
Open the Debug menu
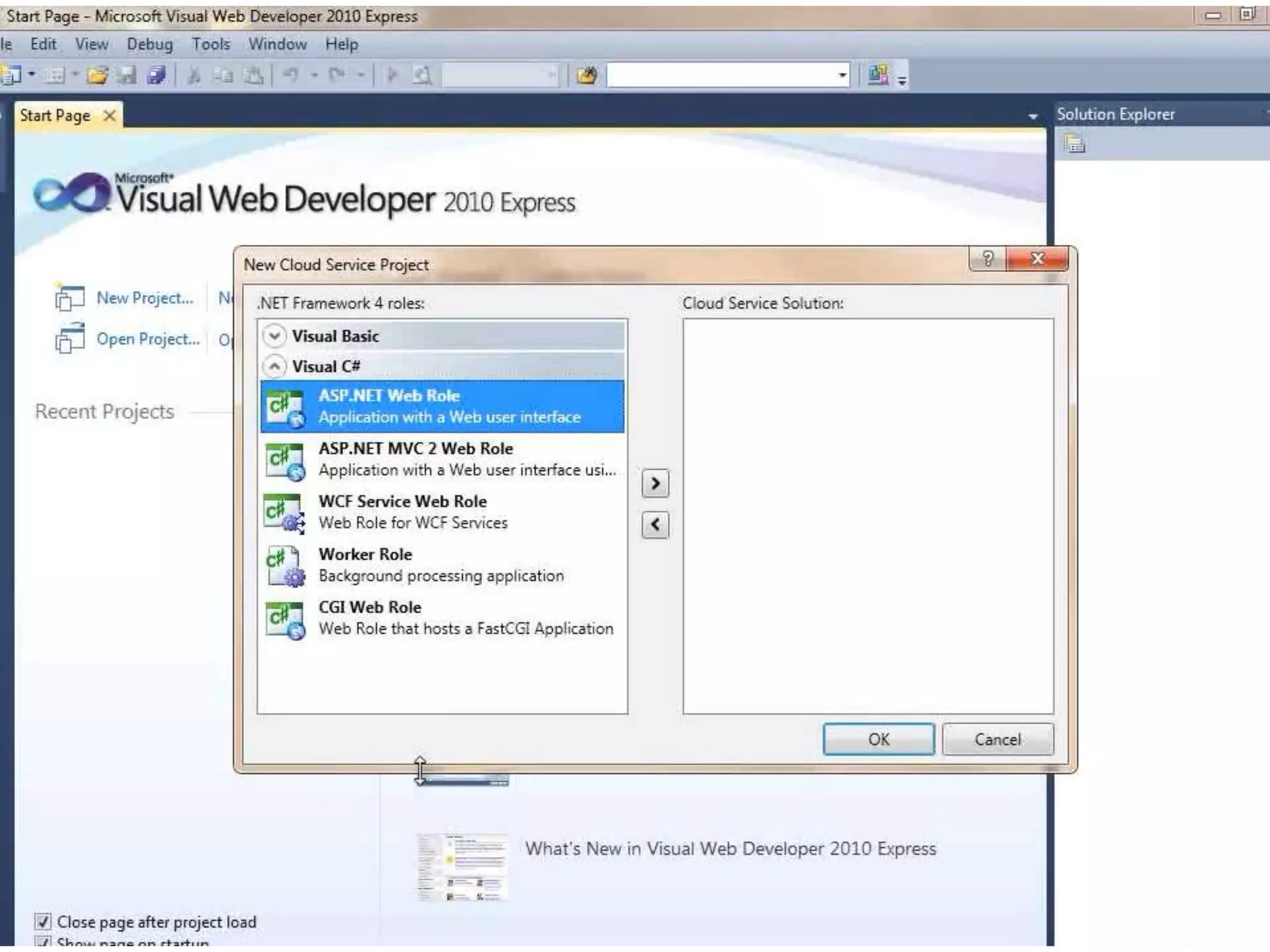point(149,44)
